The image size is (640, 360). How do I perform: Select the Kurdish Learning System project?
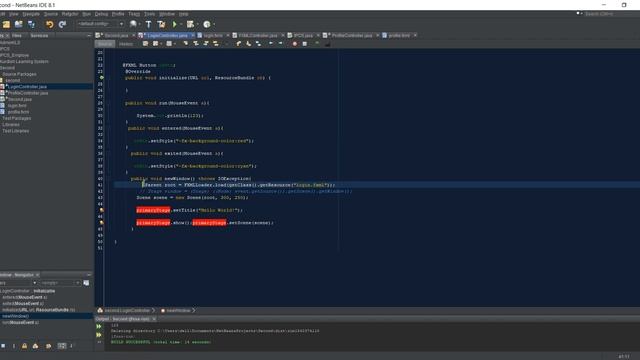point(24,62)
